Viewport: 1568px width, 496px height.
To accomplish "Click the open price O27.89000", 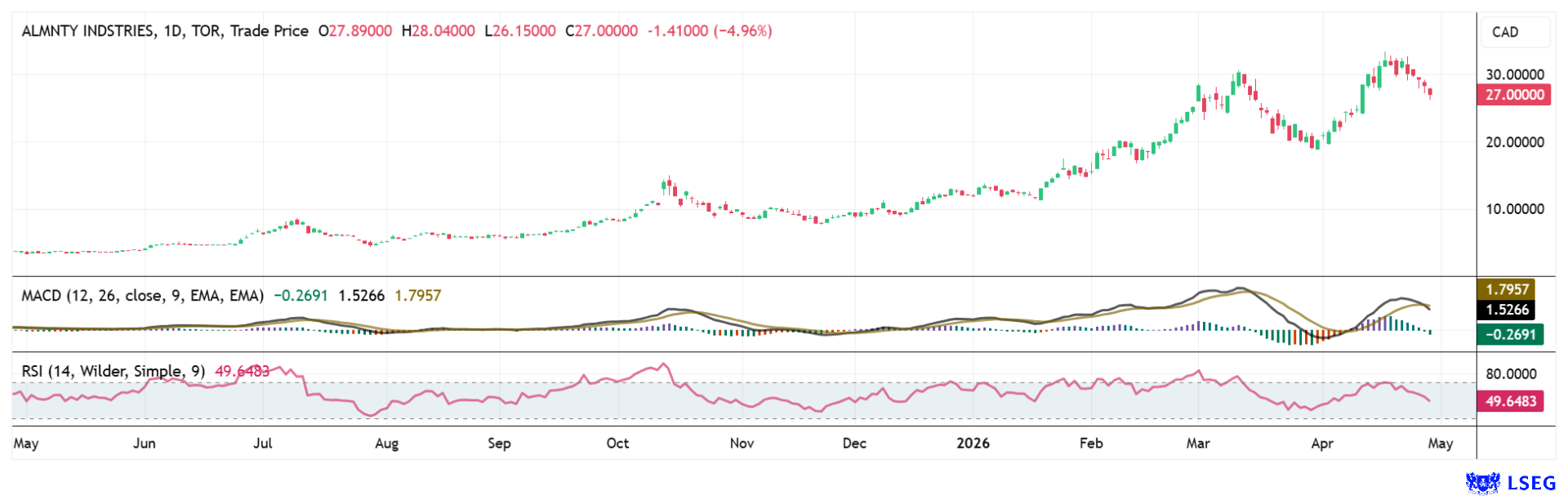I will (355, 31).
